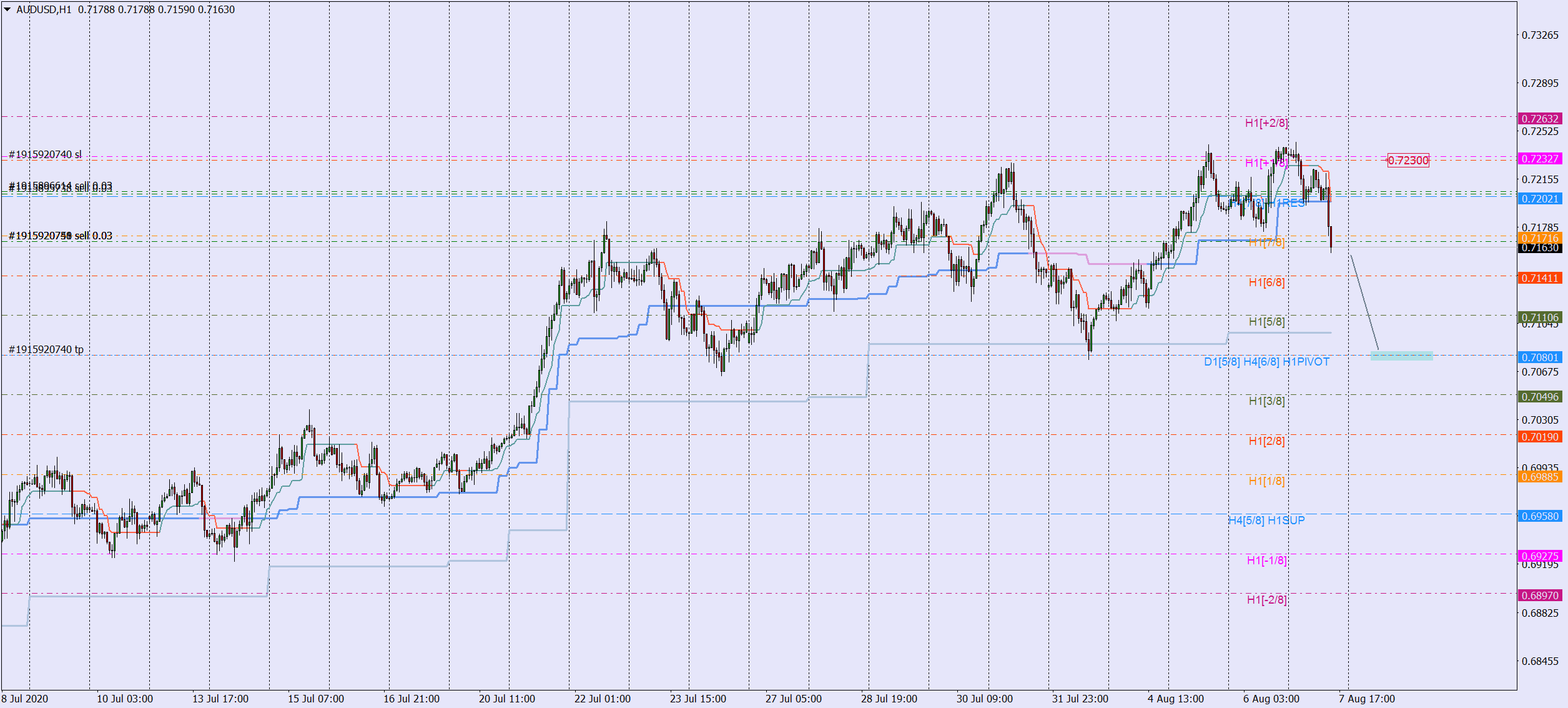This screenshot has width=1568, height=708.
Task: Click the 0.73265 value on price scale
Action: coord(1540,35)
